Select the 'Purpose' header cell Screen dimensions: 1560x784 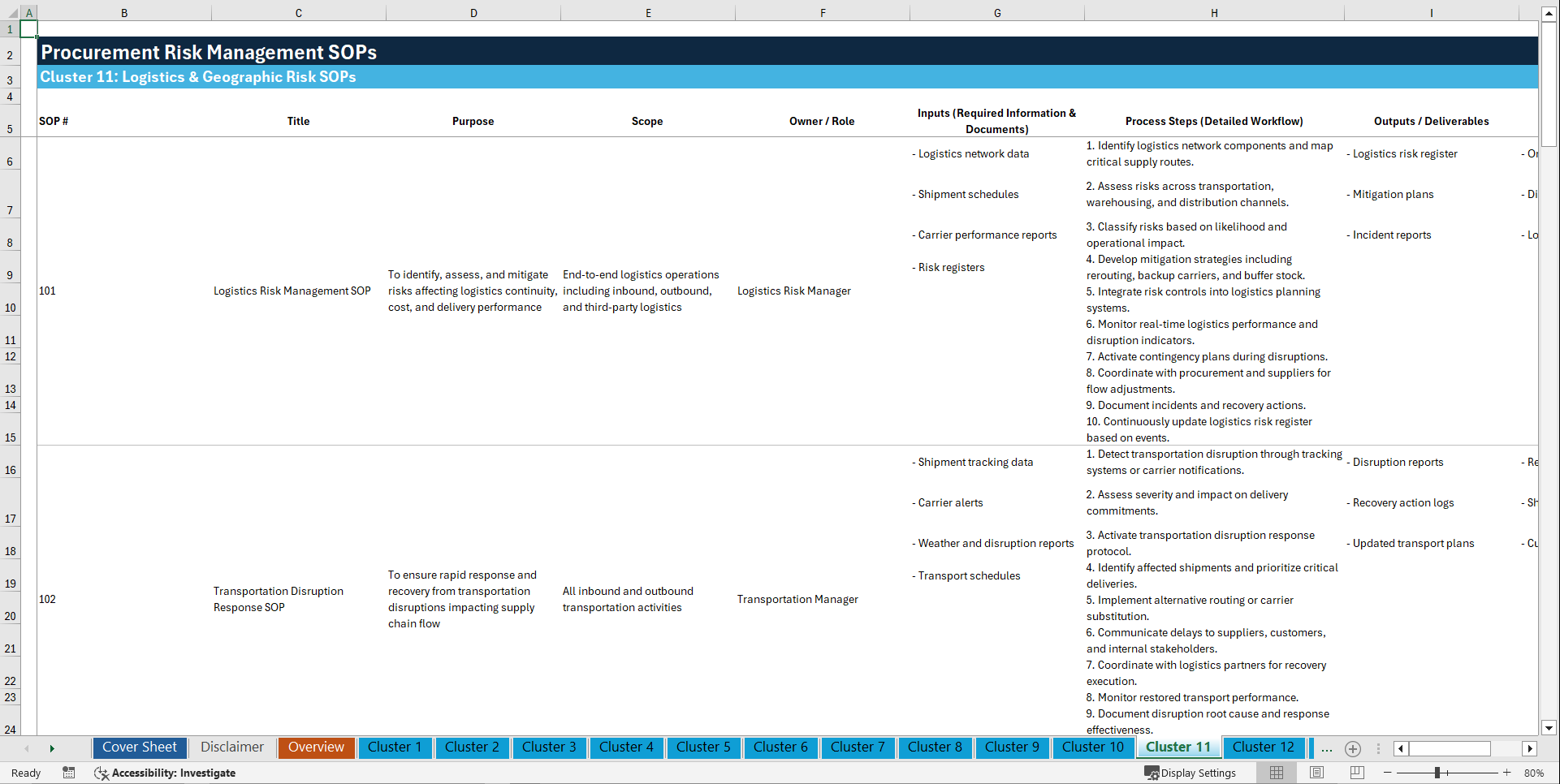pos(473,121)
